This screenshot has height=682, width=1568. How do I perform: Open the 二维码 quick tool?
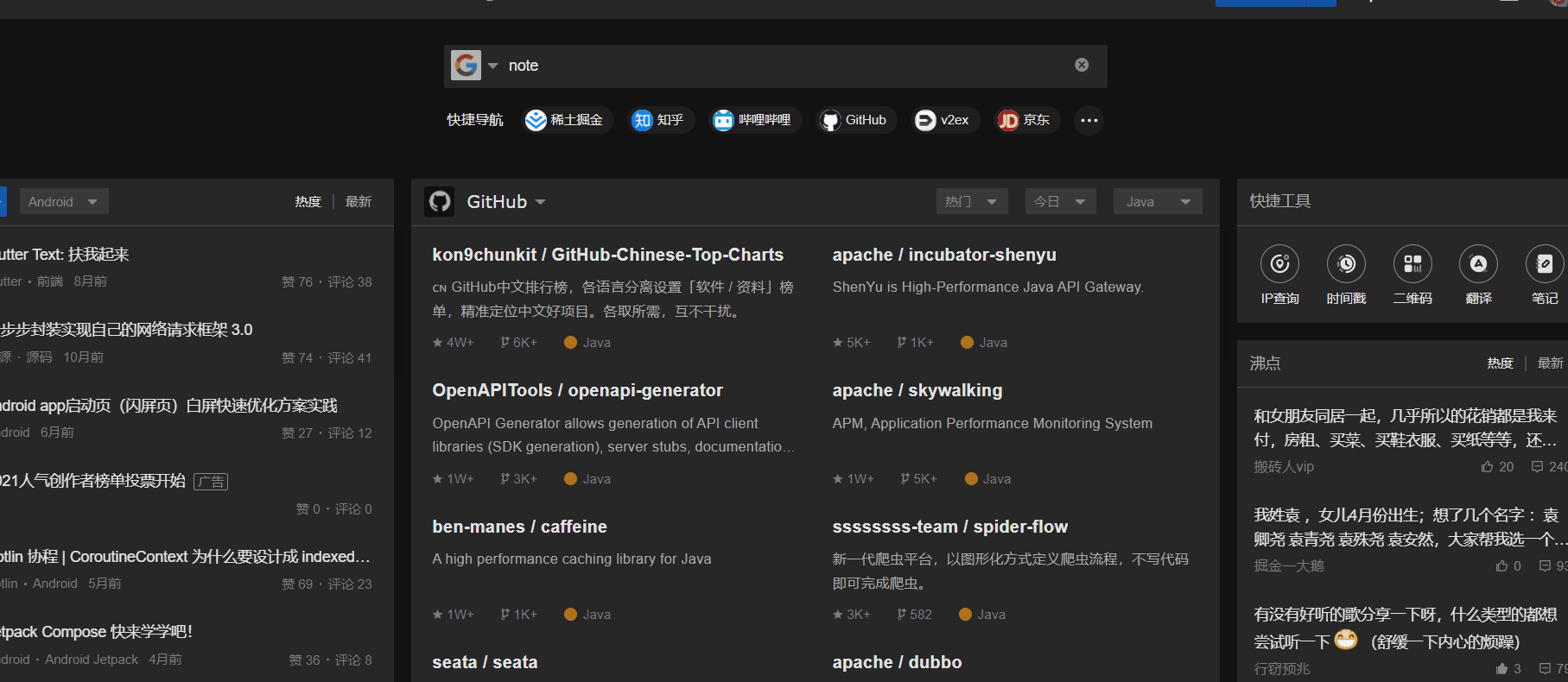pos(1412,275)
